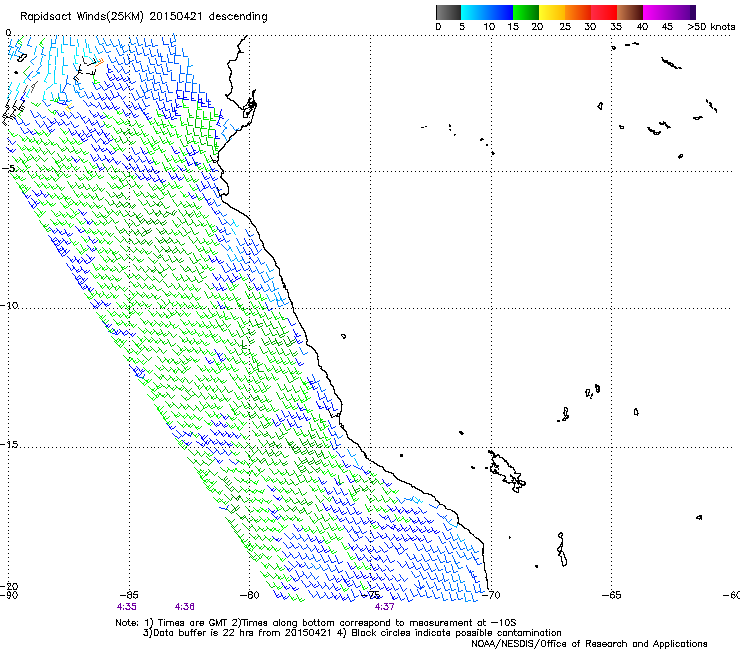740x650 pixels.
Task: Click the orange wind barb near the Galapagos islands
Action: [x=100, y=61]
